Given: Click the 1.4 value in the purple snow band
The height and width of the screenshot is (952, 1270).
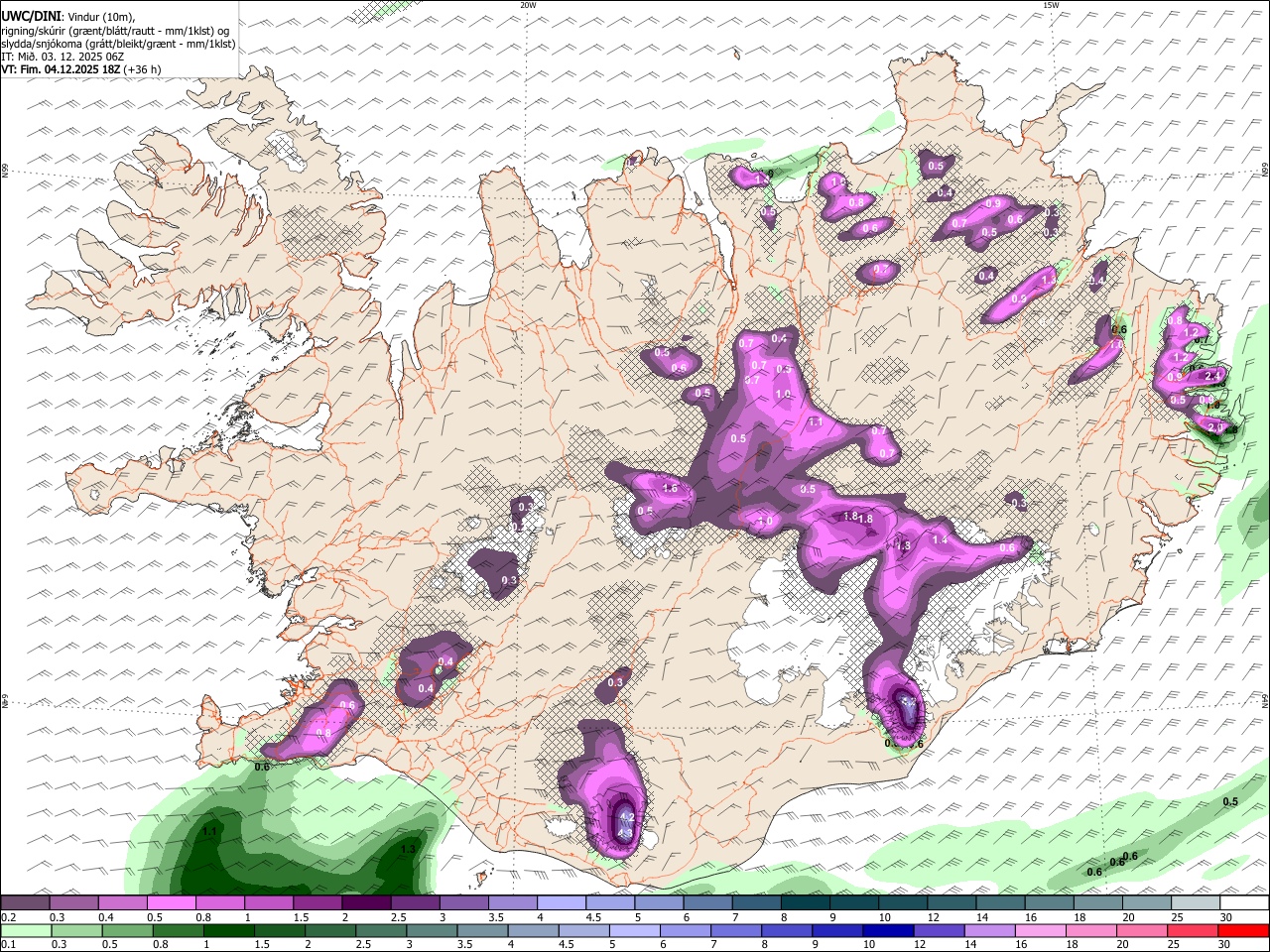Looking at the screenshot, I should (x=941, y=540).
